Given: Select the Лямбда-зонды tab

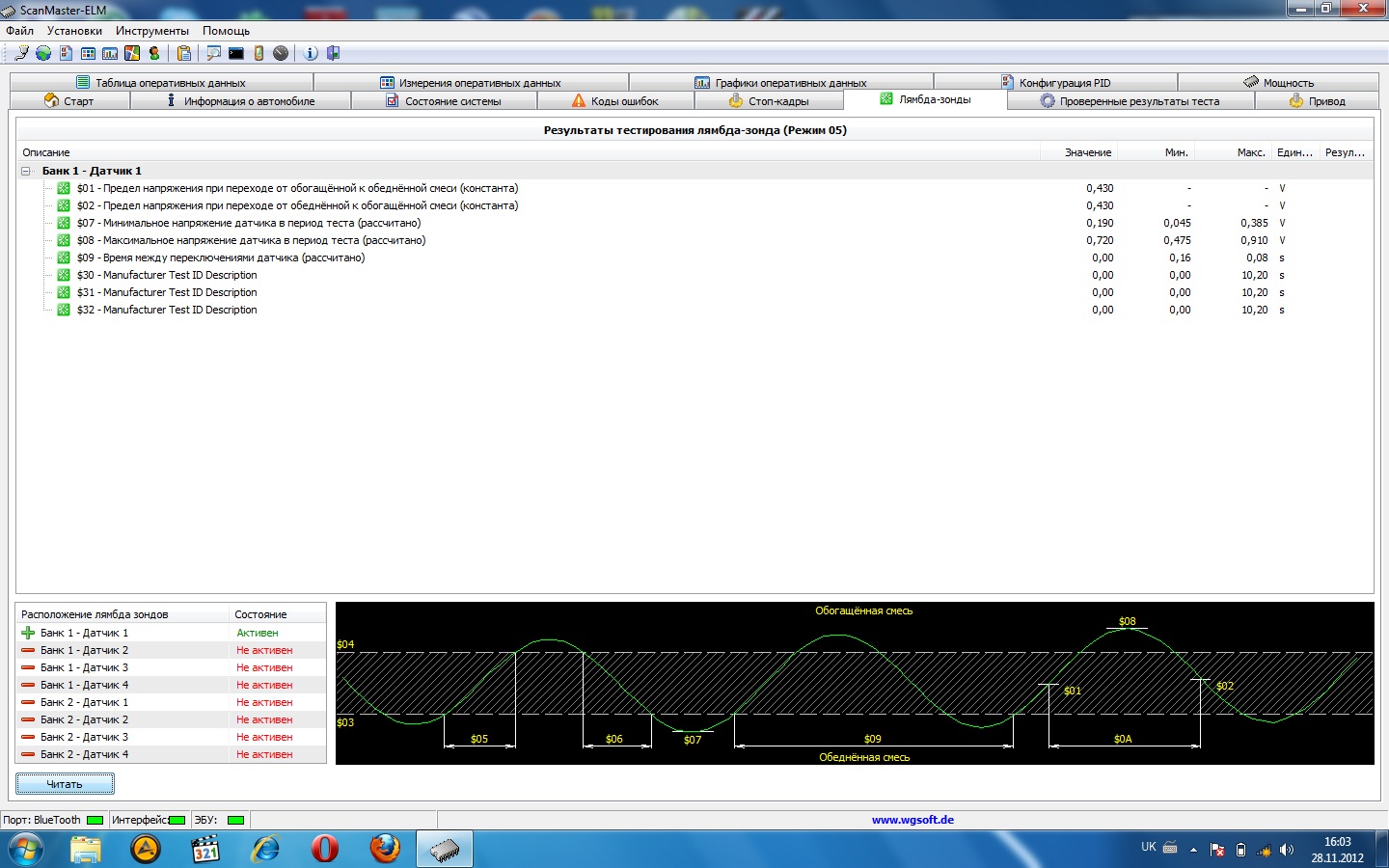Looking at the screenshot, I should (925, 99).
